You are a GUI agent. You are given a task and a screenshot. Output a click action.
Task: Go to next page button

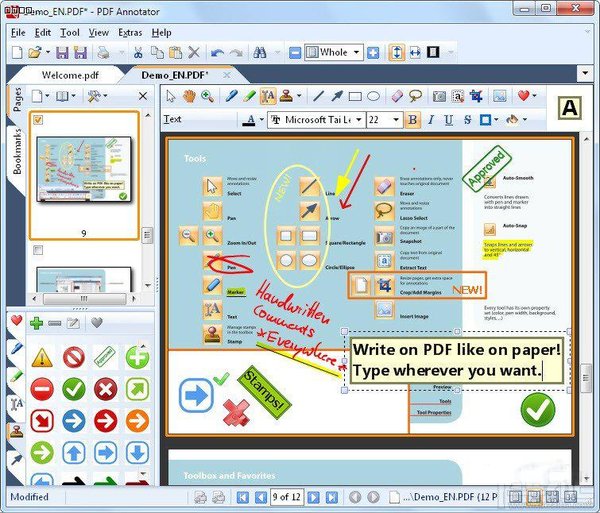(x=313, y=497)
